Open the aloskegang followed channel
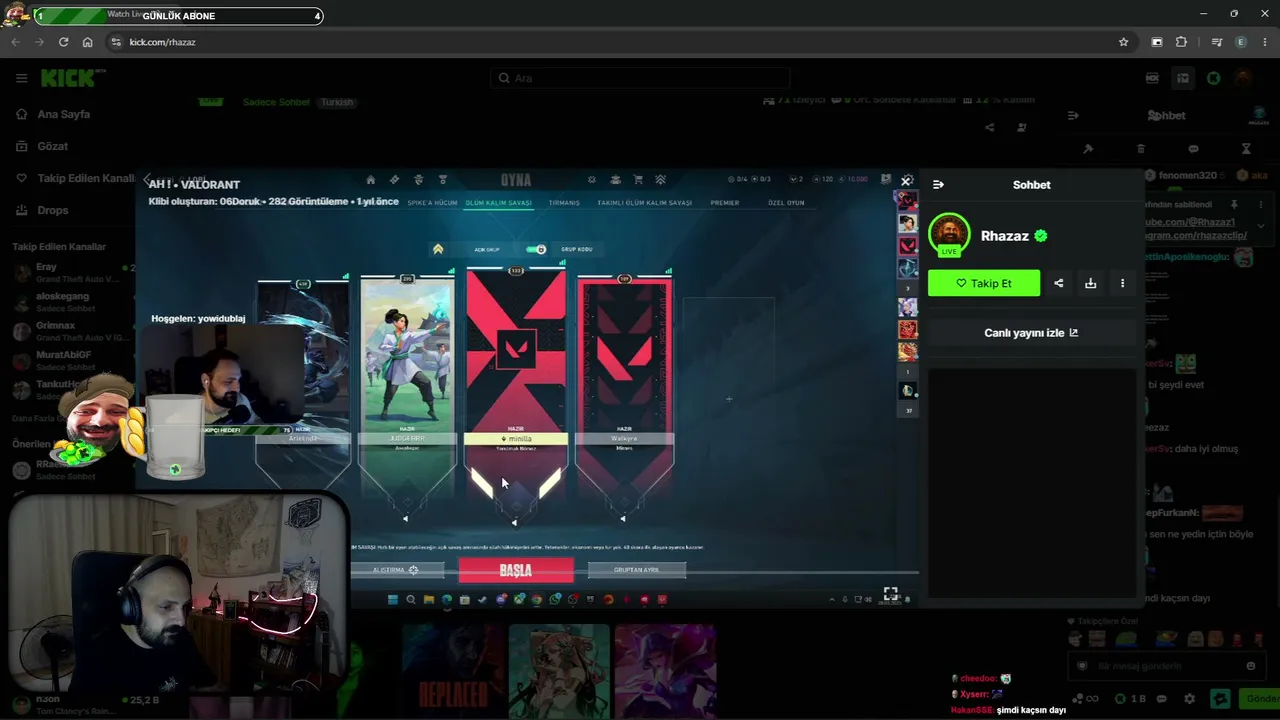Image resolution: width=1280 pixels, height=720 pixels. tap(72, 301)
